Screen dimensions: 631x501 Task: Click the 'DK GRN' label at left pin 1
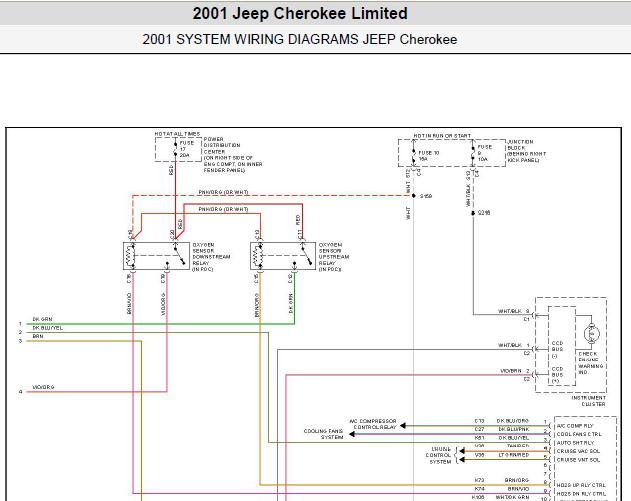[42, 319]
